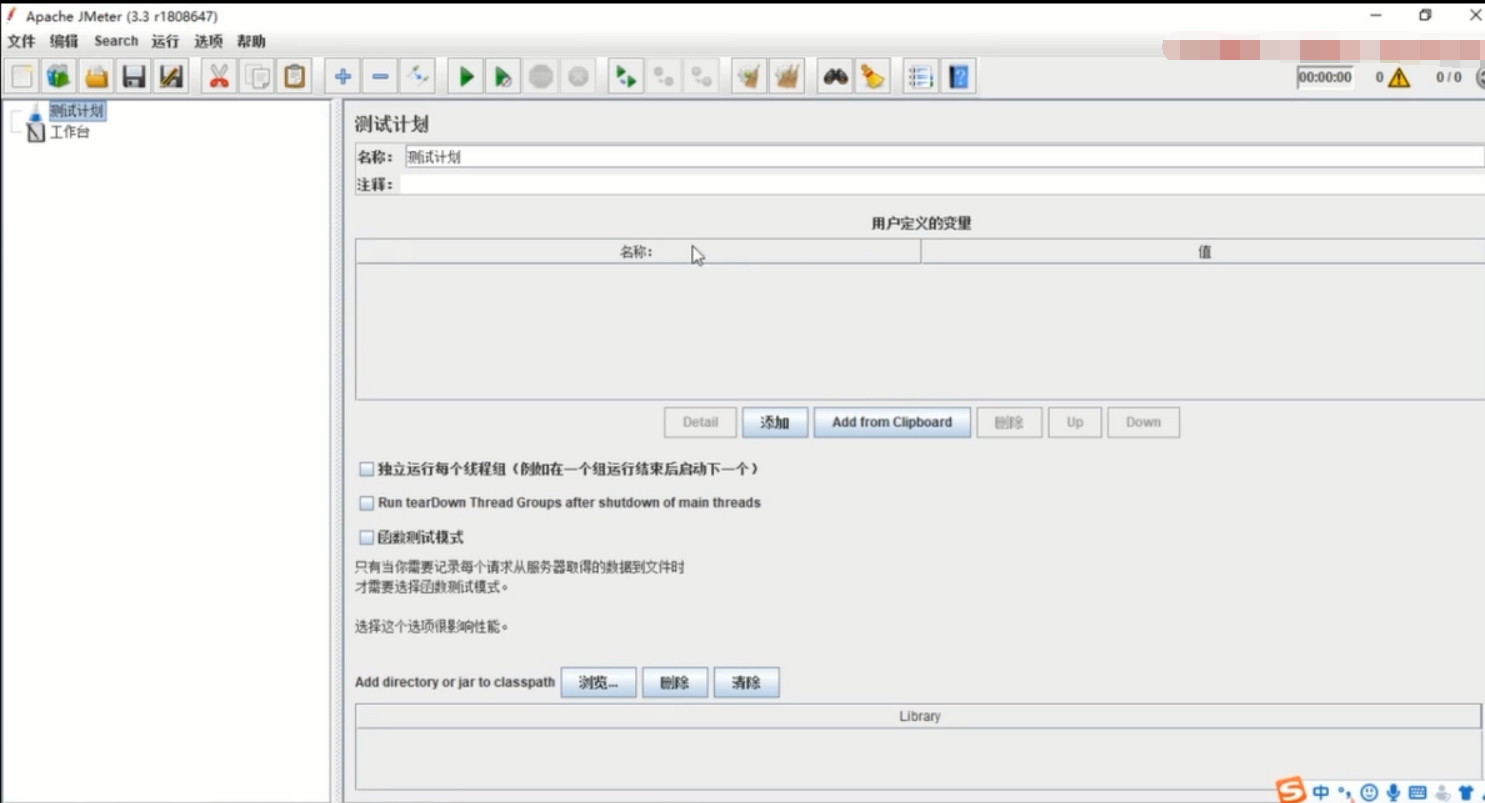The image size is (1485, 803).
Task: Click the shirt skin icon in IME bar
Action: [1465, 792]
